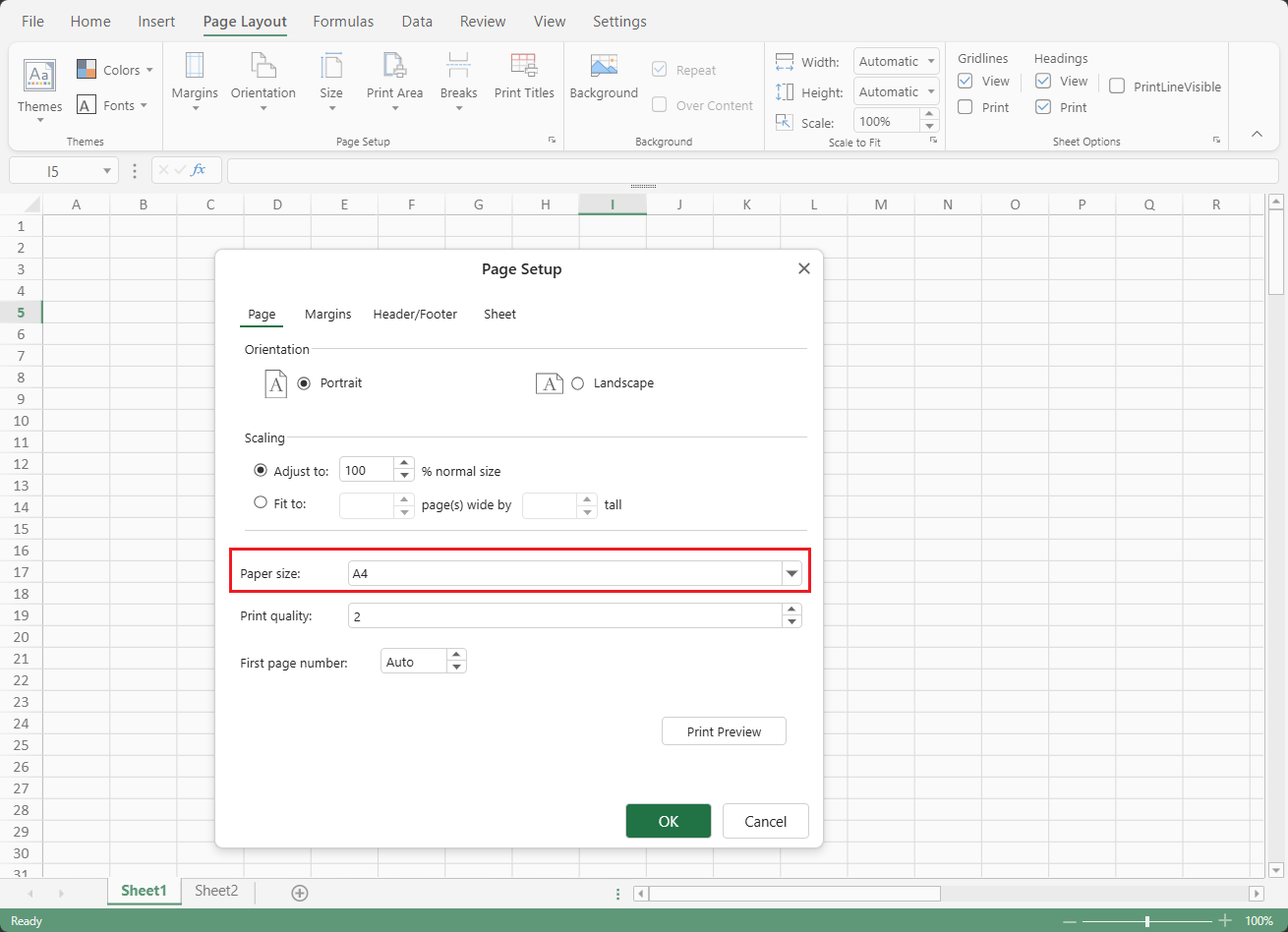Open the Width Automatic dropdown
1288x932 pixels.
pyautogui.click(x=930, y=62)
